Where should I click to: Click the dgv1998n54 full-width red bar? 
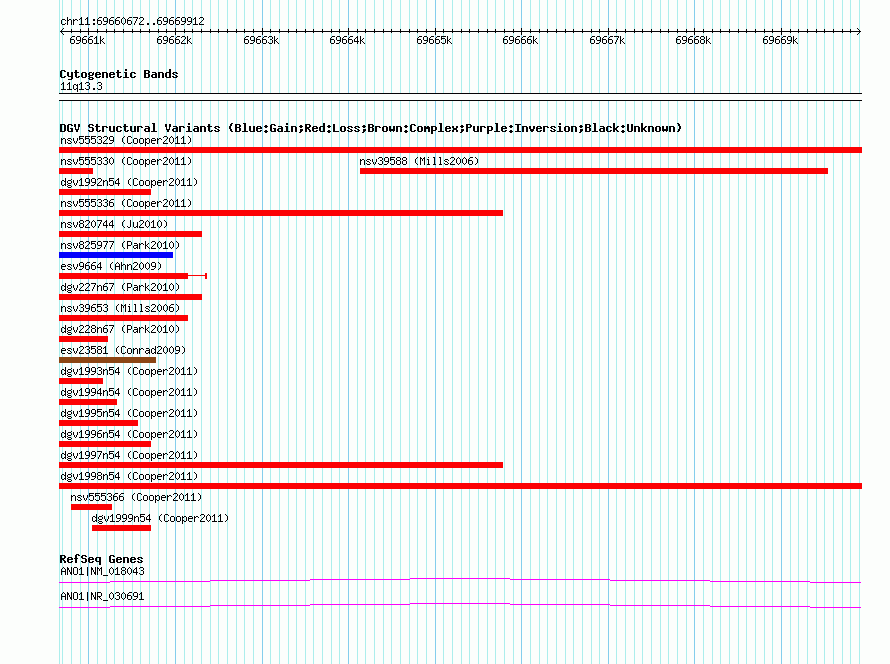point(460,486)
